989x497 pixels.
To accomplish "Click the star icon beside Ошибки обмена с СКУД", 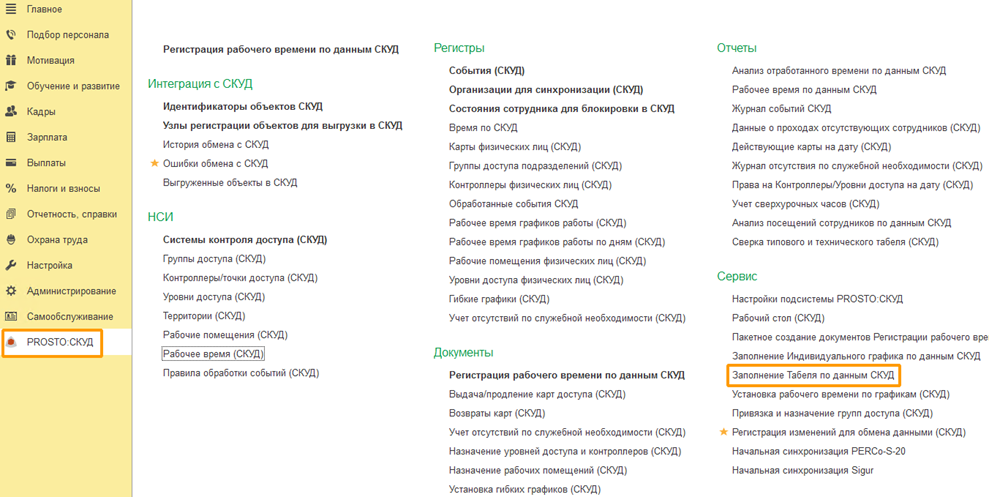I will click(154, 163).
